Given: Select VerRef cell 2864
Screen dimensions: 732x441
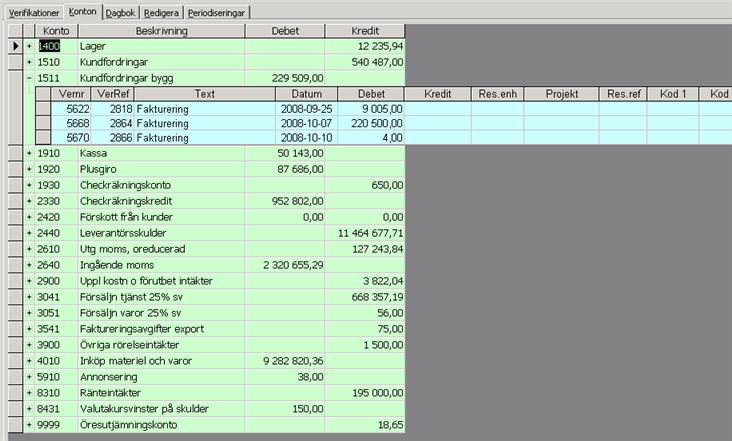Looking at the screenshot, I should click(113, 123).
